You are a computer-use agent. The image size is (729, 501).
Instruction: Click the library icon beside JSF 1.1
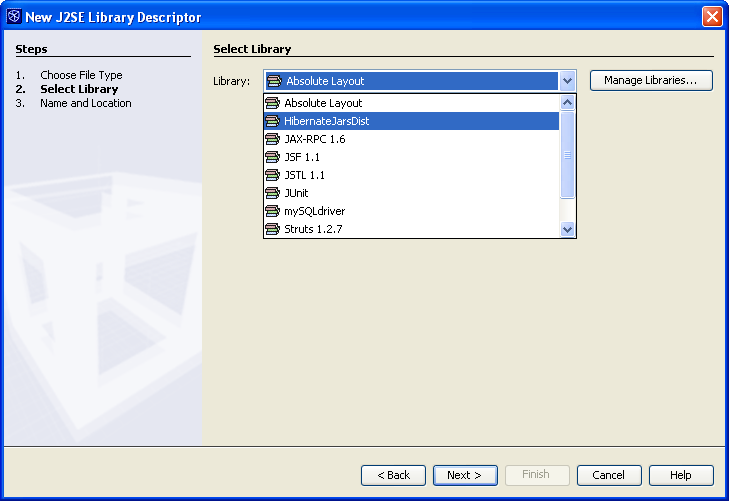coord(272,157)
